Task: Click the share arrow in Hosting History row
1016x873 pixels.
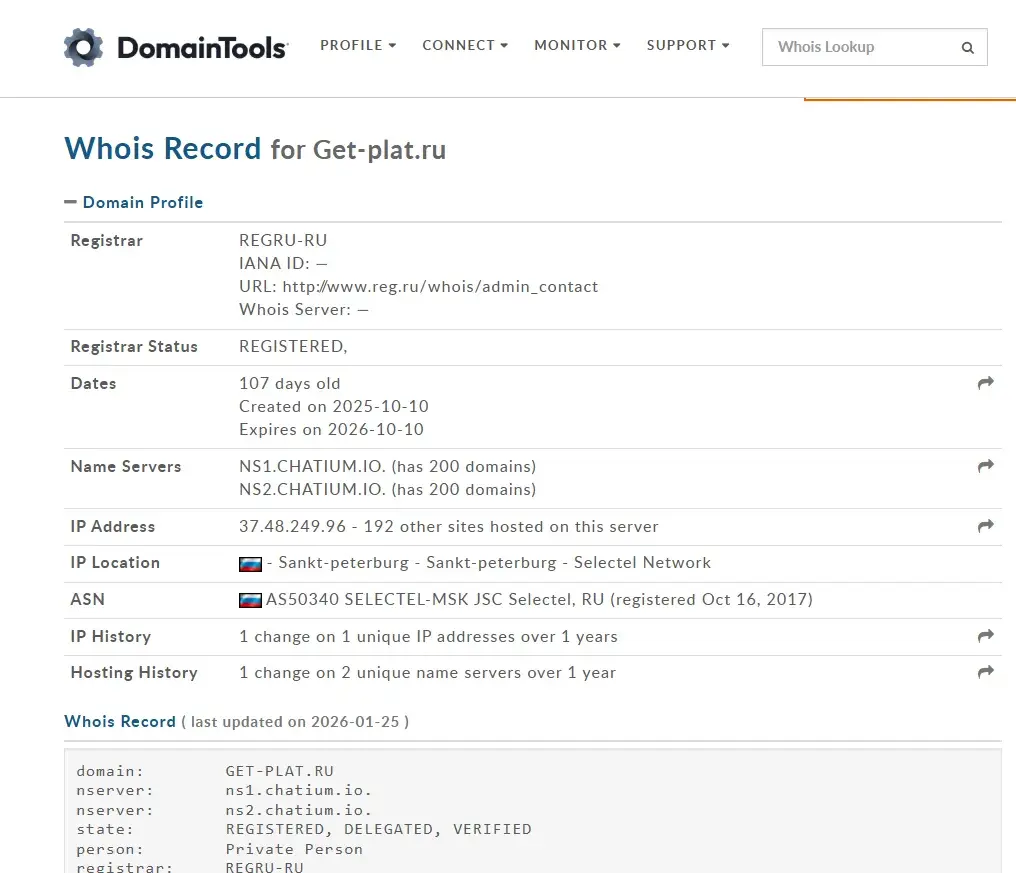Action: [986, 672]
